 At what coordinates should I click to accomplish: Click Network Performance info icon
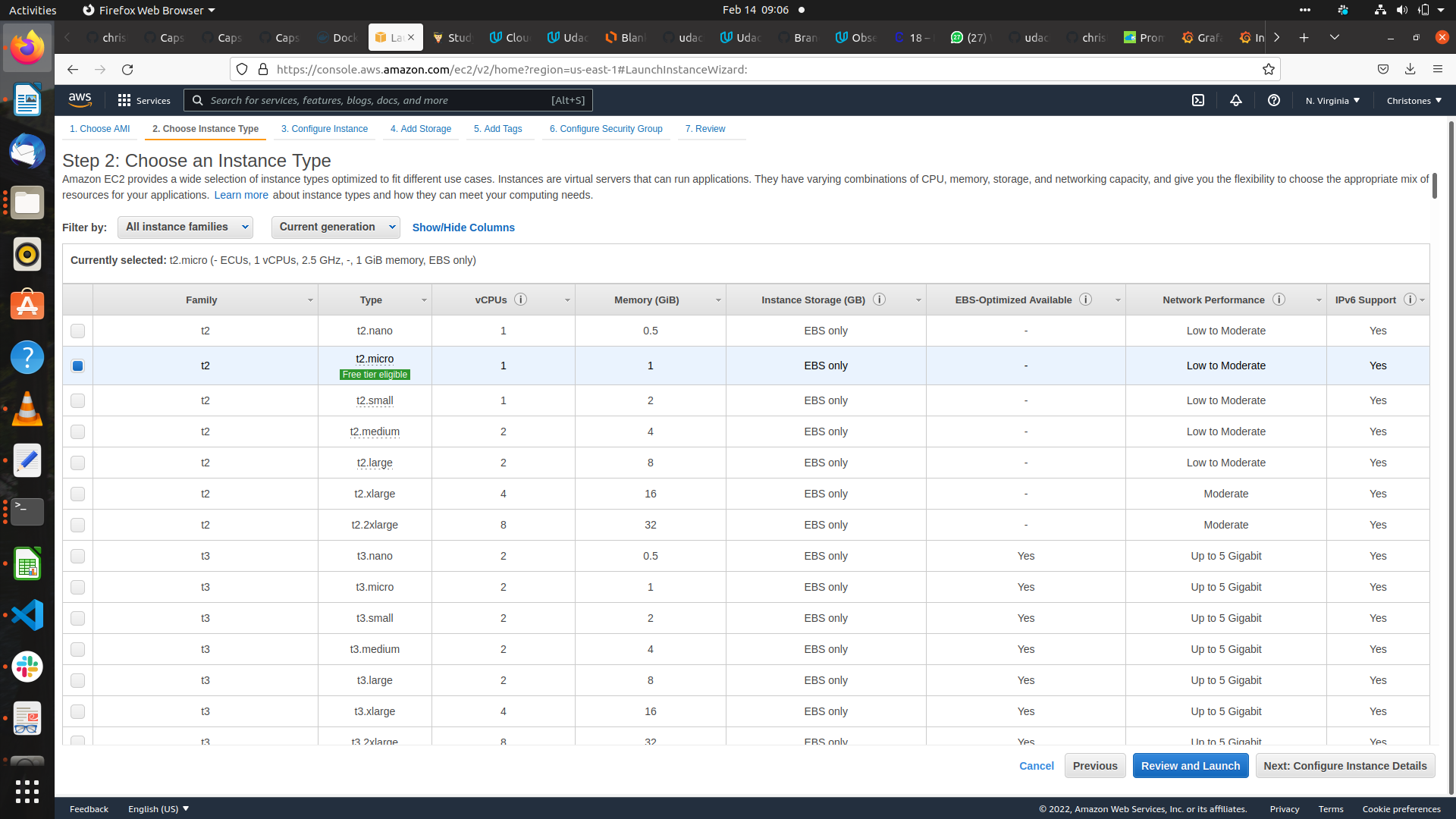(1279, 300)
